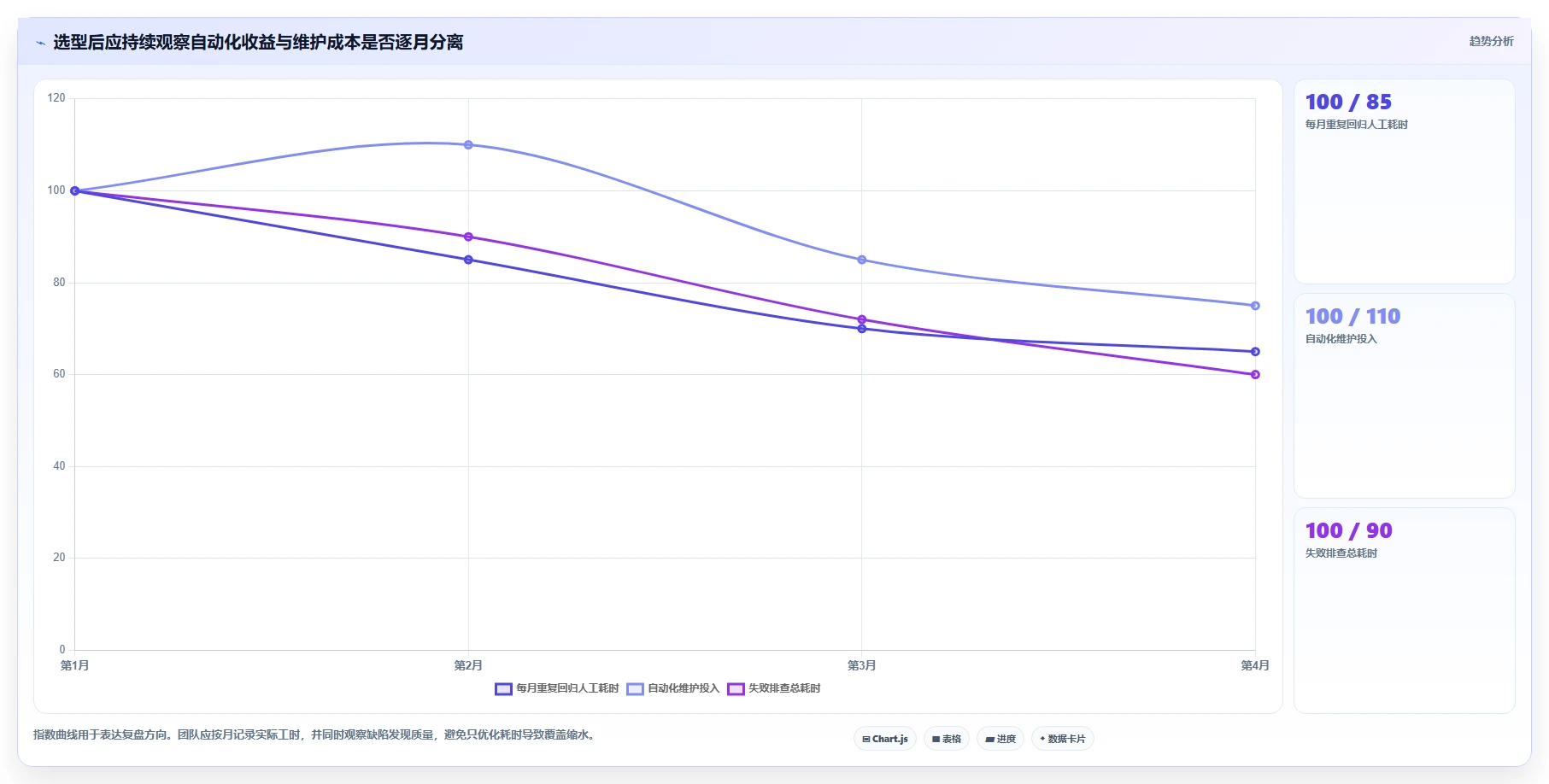Screen dimensions: 1549x784
Task: Click the 第4月 x-axis label
Action: click(1255, 666)
